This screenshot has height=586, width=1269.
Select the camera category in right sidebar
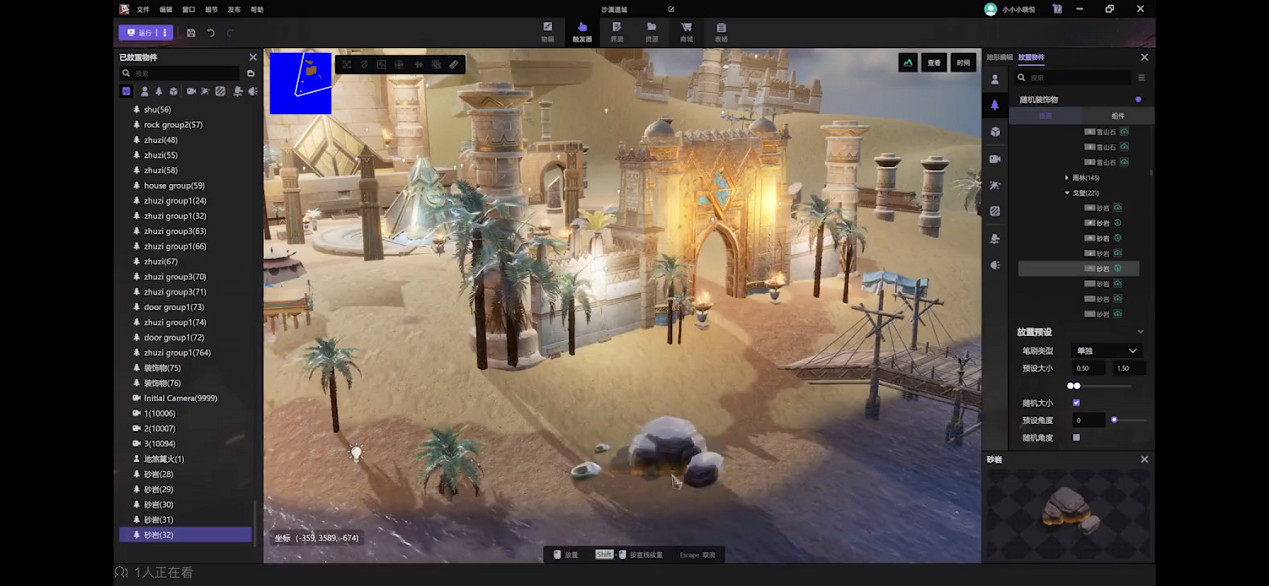point(995,159)
